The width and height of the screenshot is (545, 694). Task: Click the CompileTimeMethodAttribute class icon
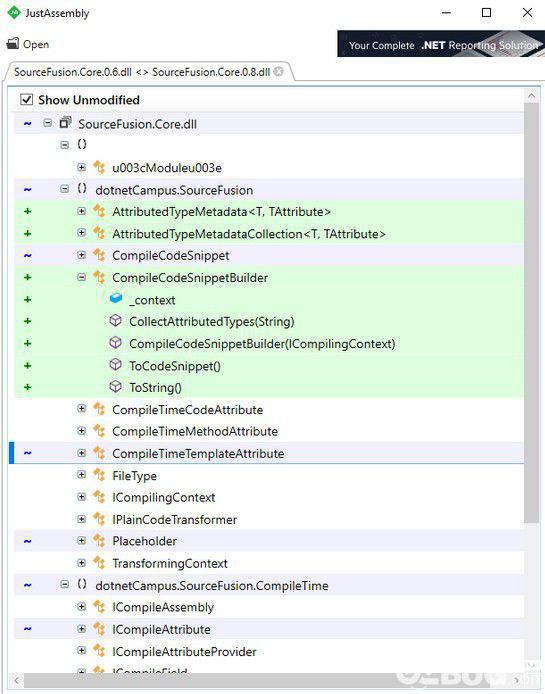point(99,431)
